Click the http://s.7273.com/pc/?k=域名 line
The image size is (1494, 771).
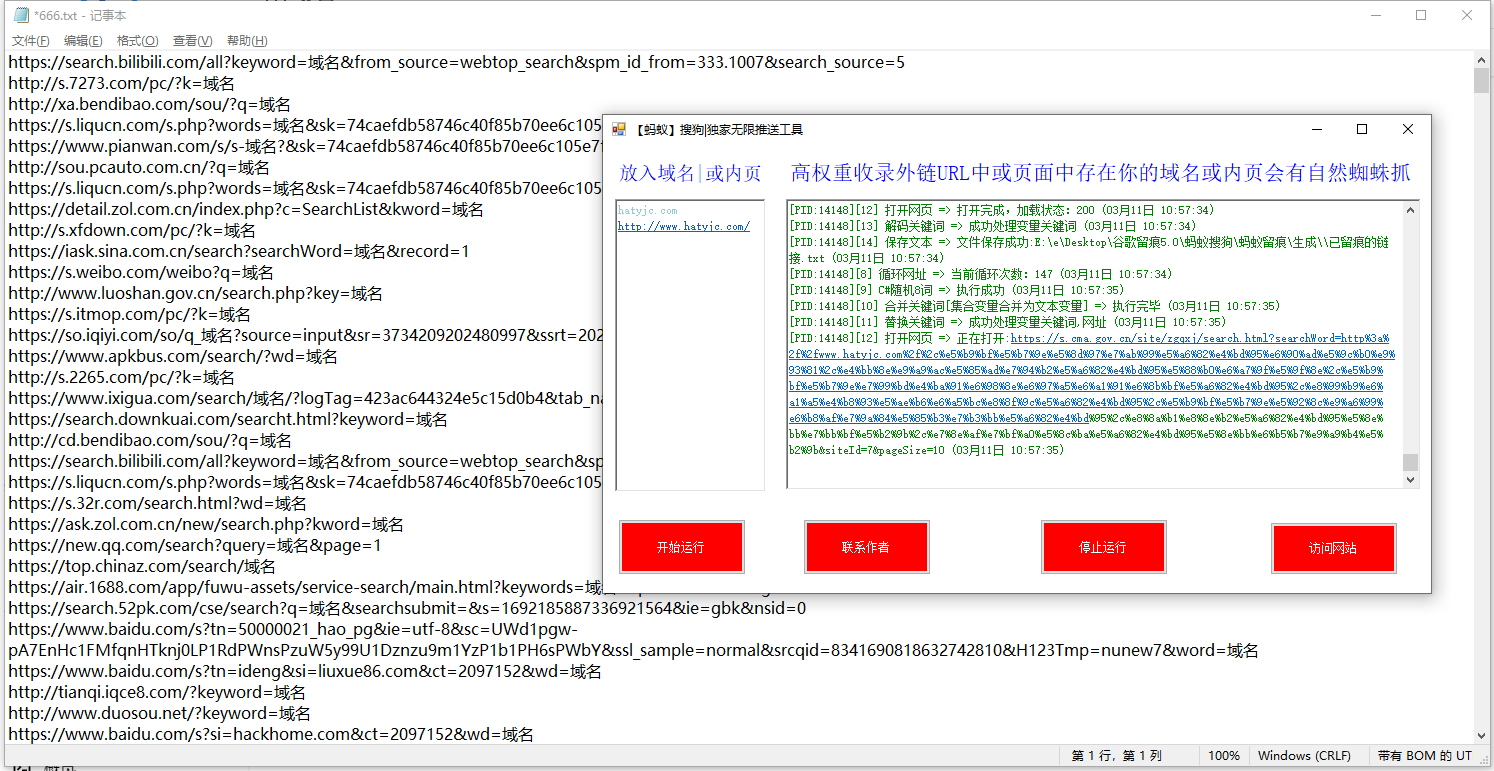pos(122,83)
